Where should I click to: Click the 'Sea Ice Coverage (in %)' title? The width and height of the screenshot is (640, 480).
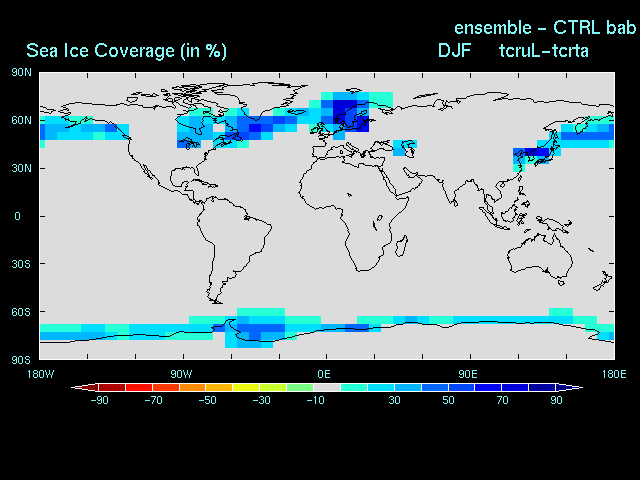click(x=126, y=50)
